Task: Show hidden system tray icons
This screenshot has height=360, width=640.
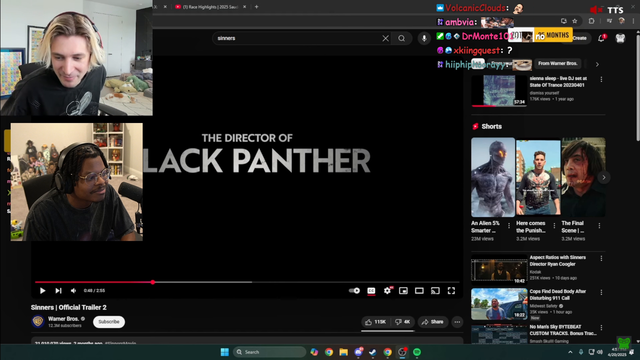Action: click(x=570, y=352)
